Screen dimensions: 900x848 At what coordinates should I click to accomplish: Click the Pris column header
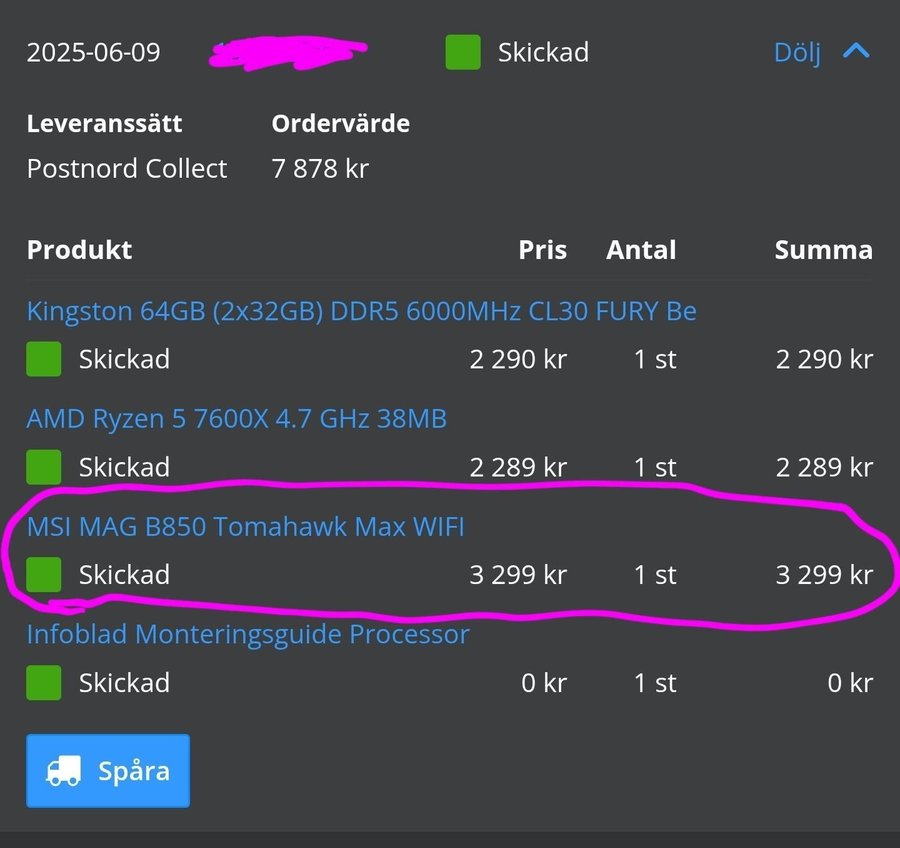tap(542, 250)
